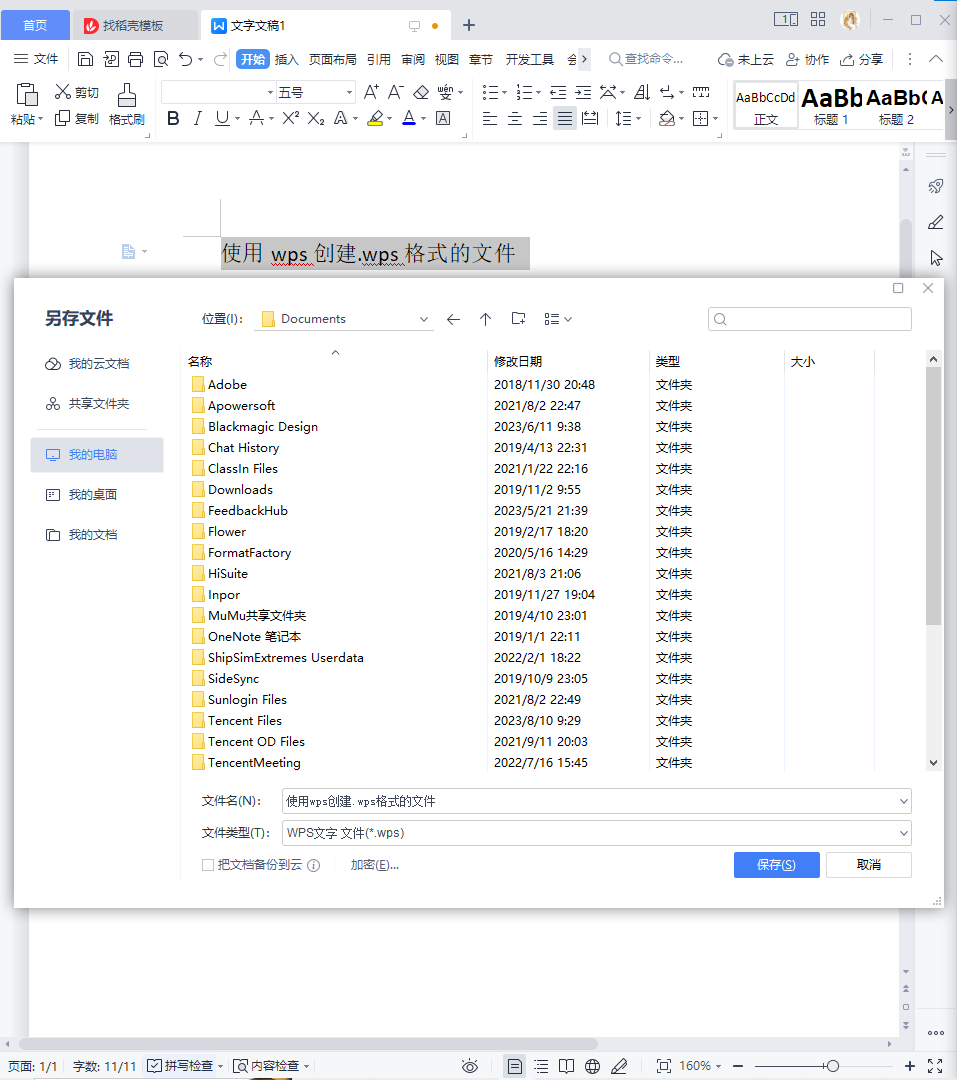Create a new folder in the save dialog

(x=518, y=318)
